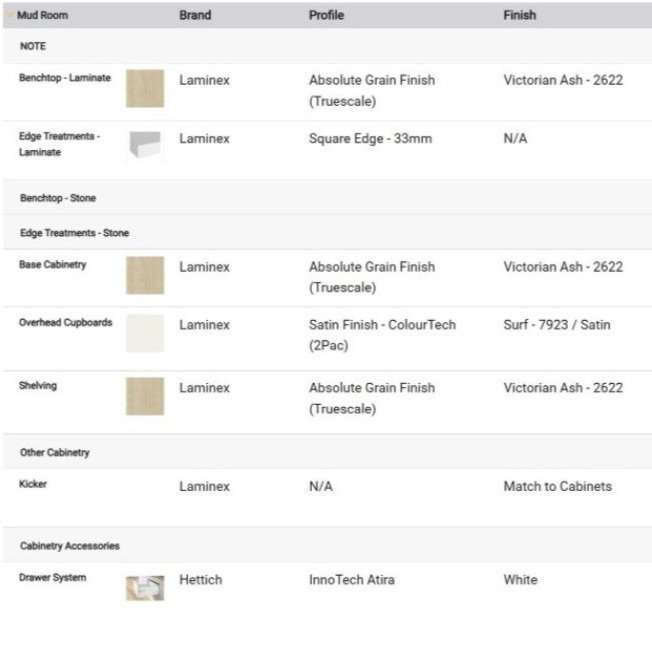Select the InnoTech Atira profile entry

[352, 580]
